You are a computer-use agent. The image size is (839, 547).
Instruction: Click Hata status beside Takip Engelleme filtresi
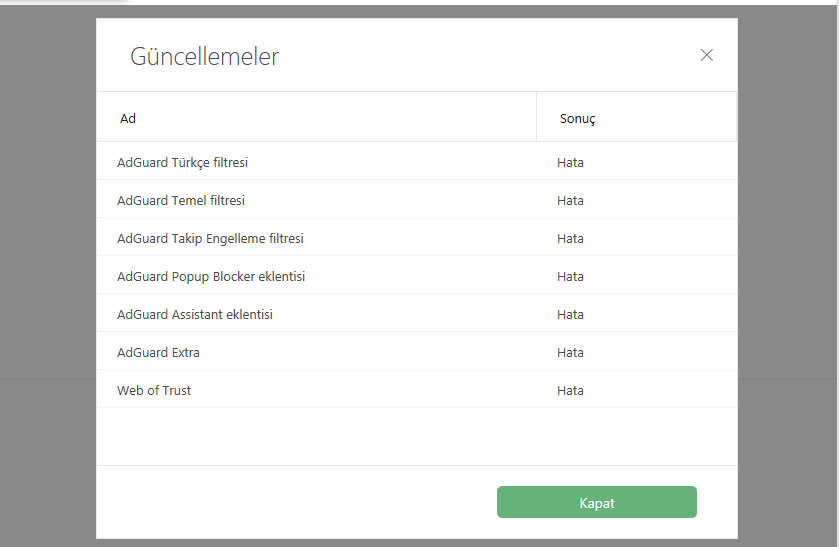(571, 238)
